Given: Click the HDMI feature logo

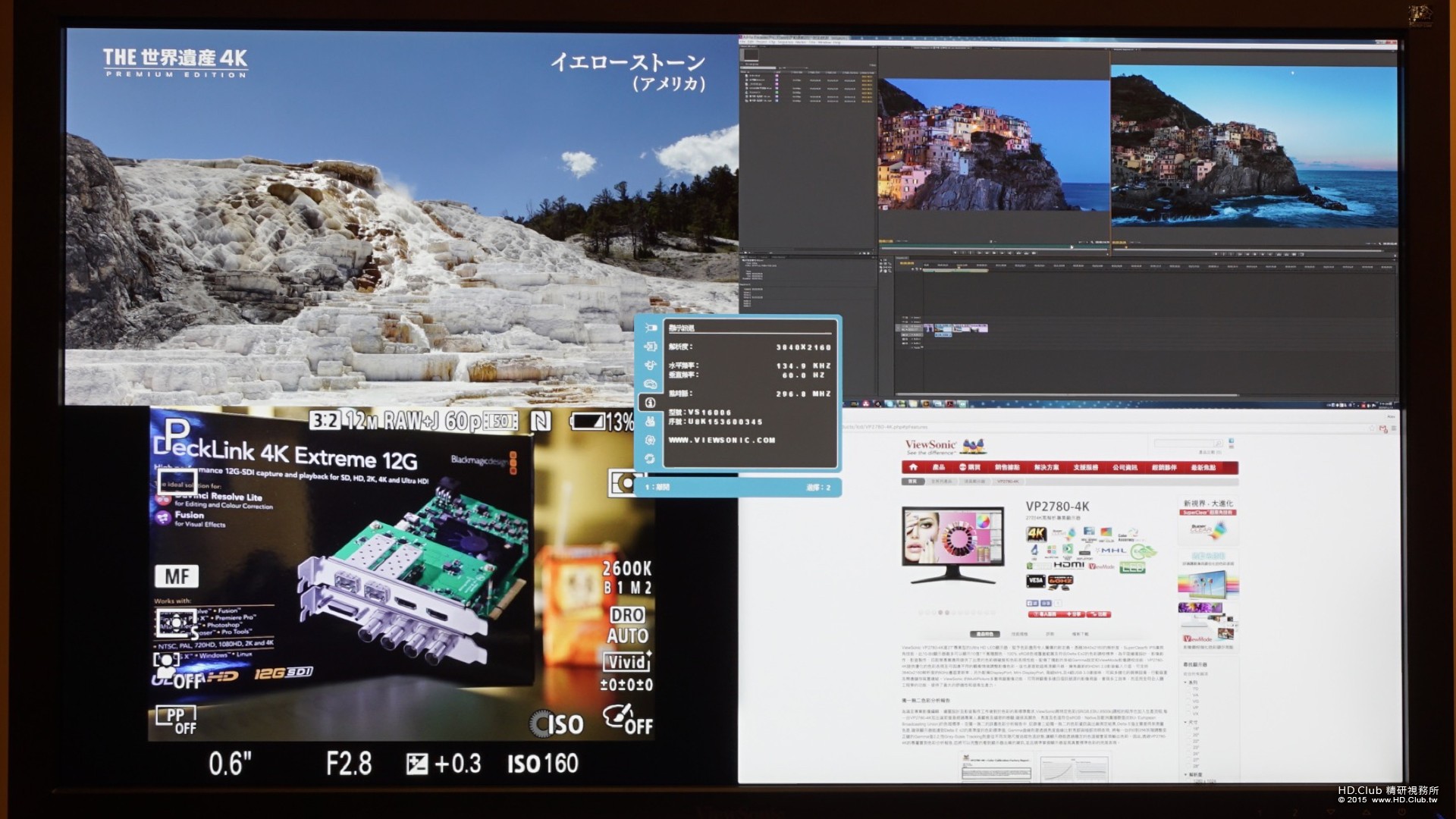Looking at the screenshot, I should click(1068, 565).
